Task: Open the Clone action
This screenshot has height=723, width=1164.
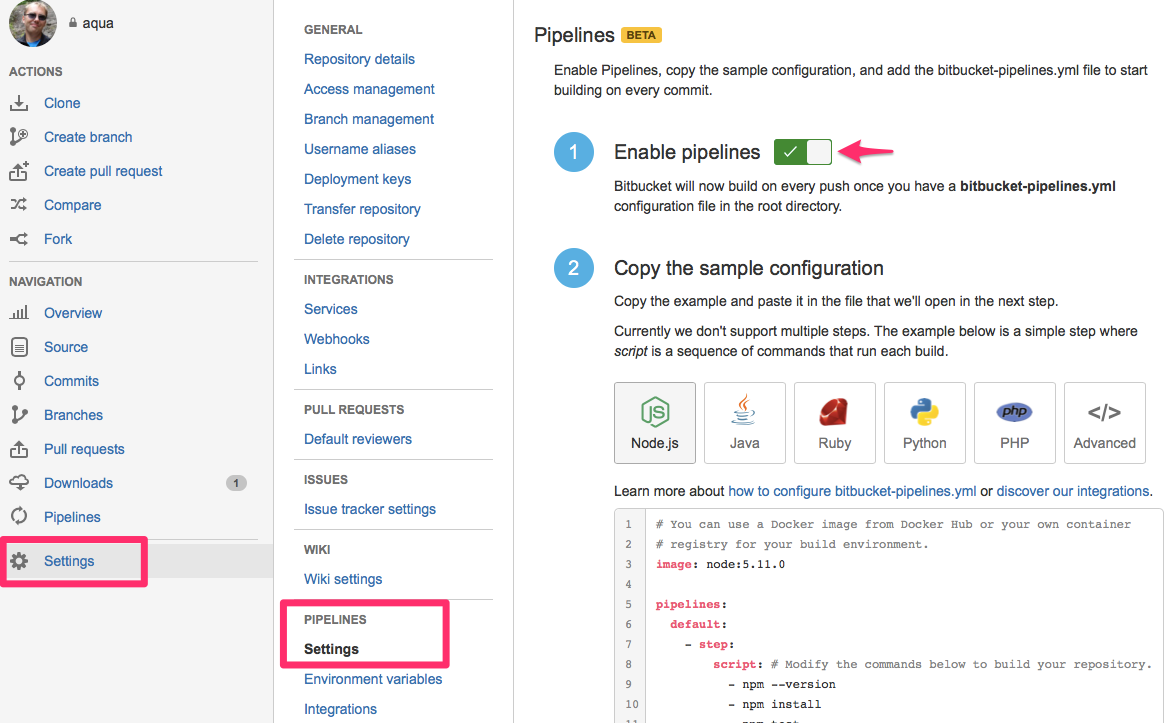Action: (62, 103)
